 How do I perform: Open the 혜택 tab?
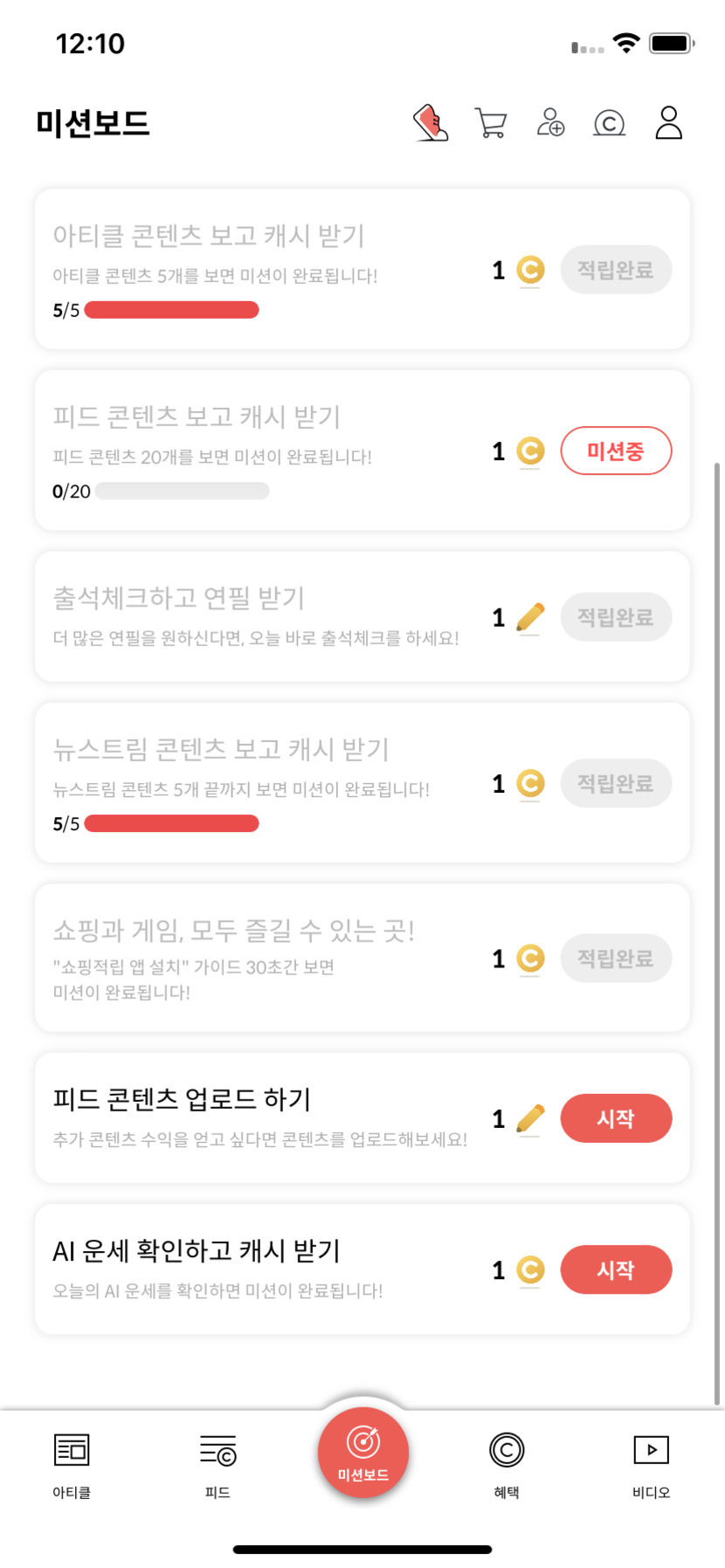coord(507,1464)
